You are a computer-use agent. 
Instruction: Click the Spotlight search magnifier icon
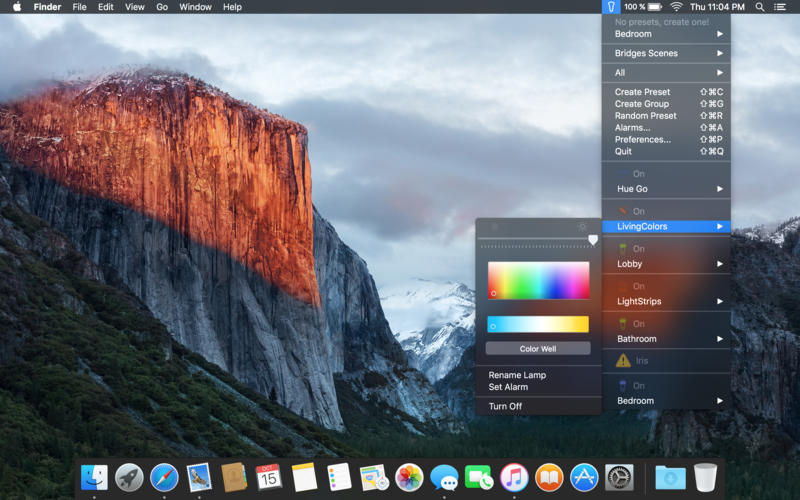coord(760,7)
